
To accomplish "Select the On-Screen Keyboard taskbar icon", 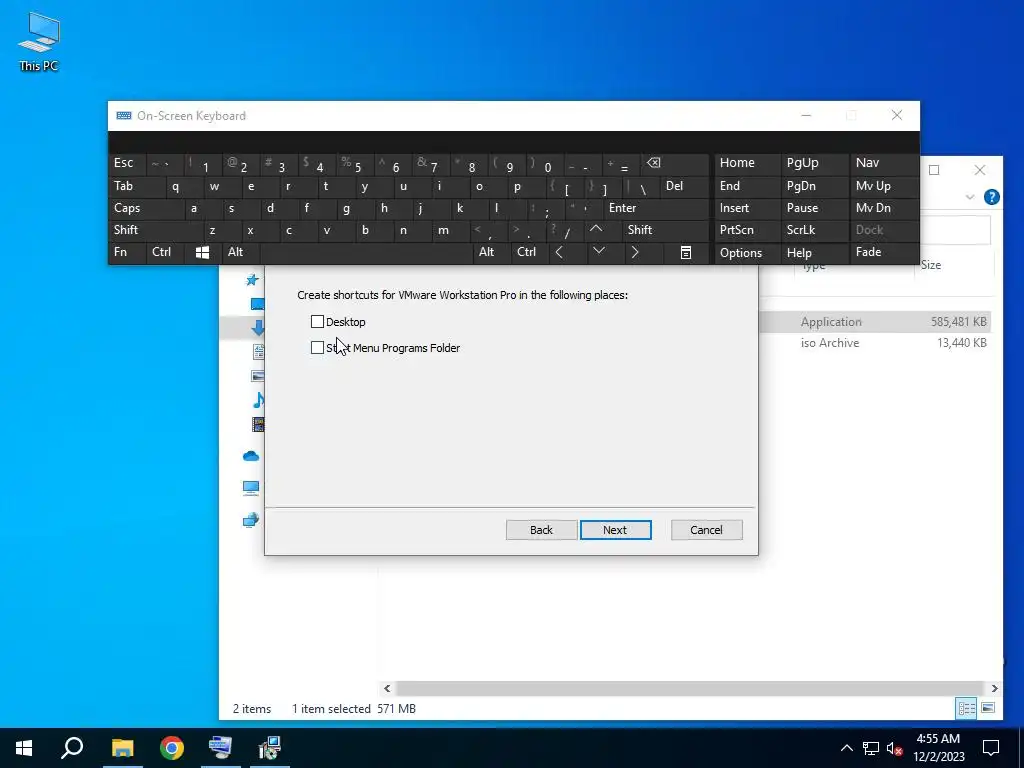I will tap(220, 748).
